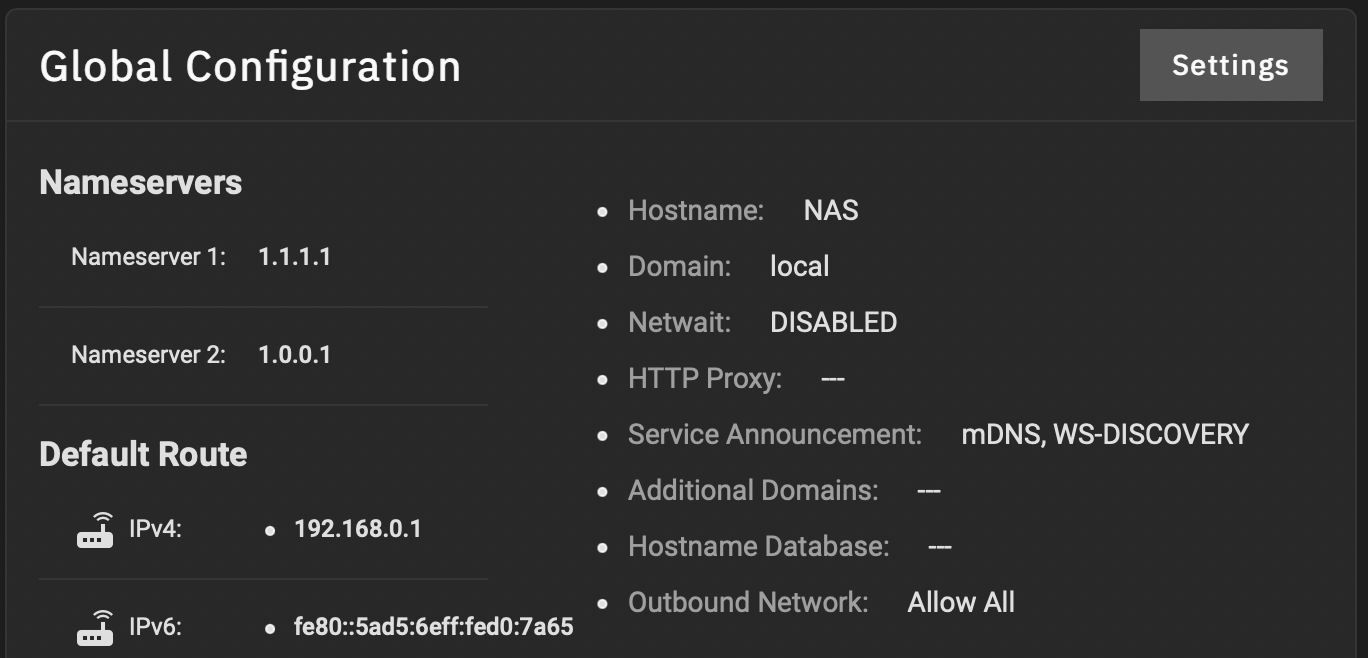The image size is (1368, 658).
Task: Click the IPv4 router icon
Action: pyautogui.click(x=95, y=529)
